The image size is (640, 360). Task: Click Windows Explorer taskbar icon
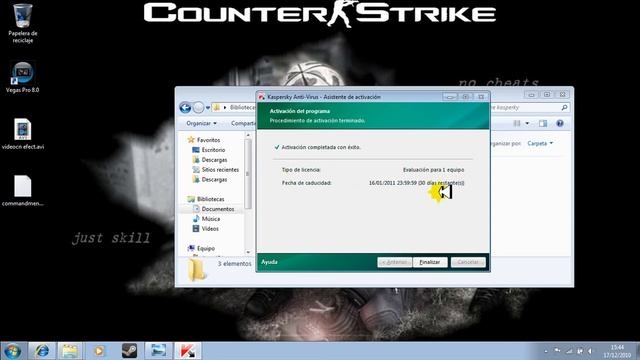click(70, 351)
